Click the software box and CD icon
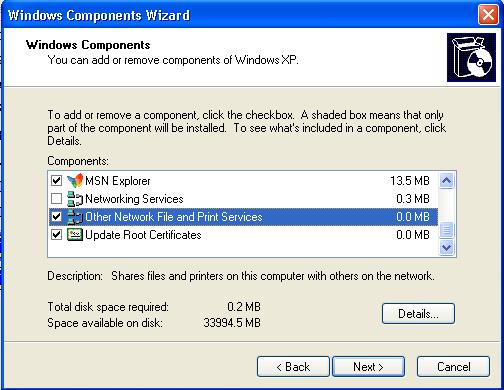504x390 pixels. point(471,57)
